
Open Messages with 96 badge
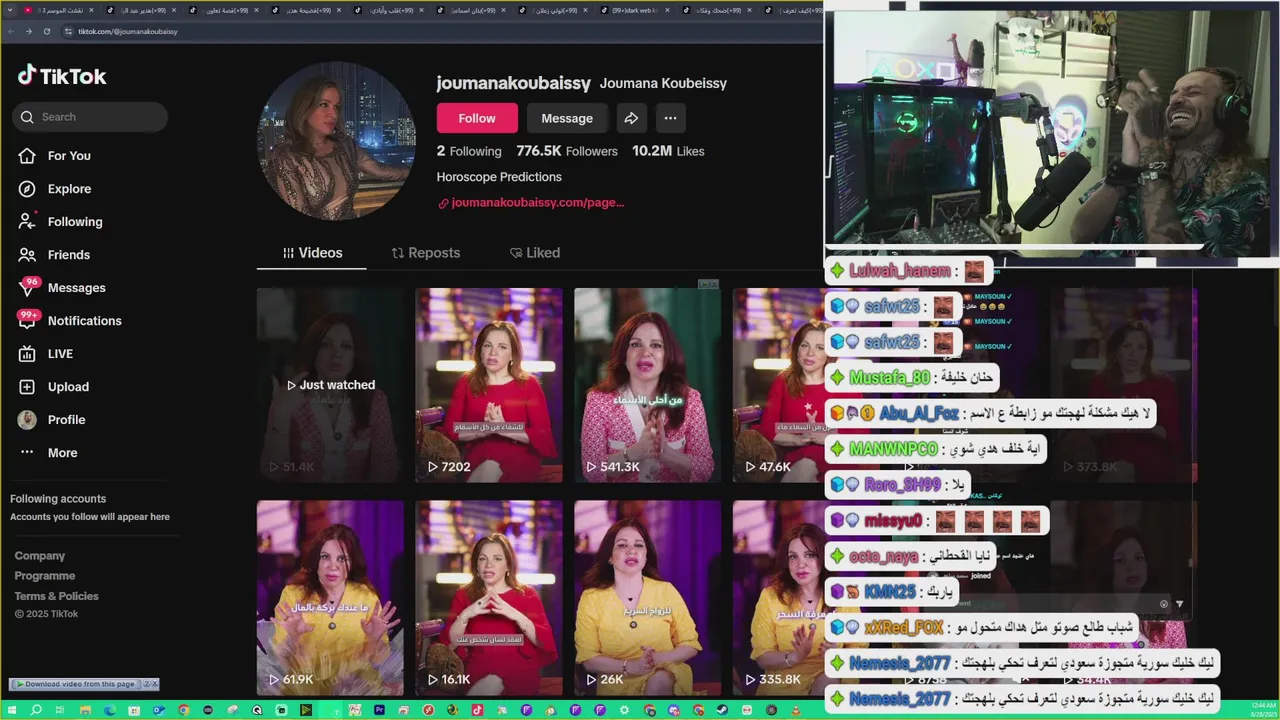coord(76,288)
